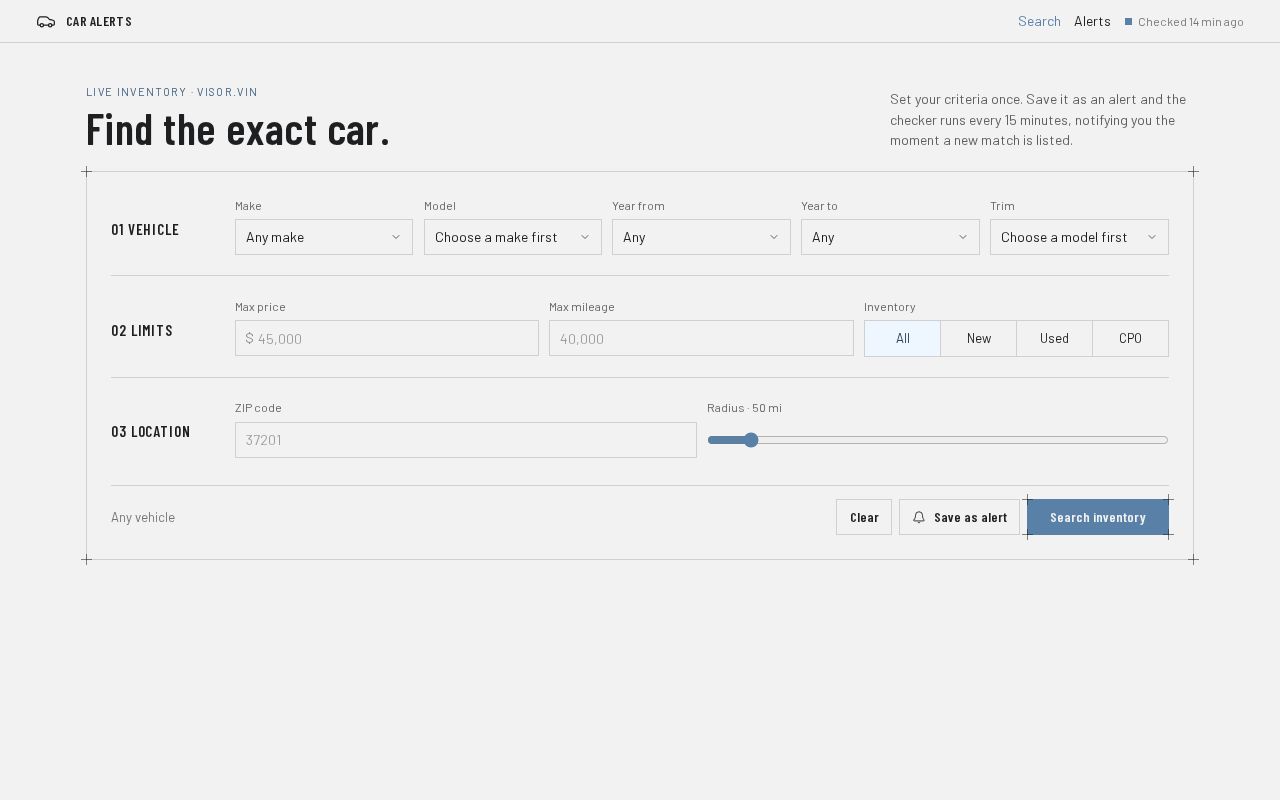Screen dimensions: 1280x800
Task: Open the Trim dropdown
Action: [1079, 237]
